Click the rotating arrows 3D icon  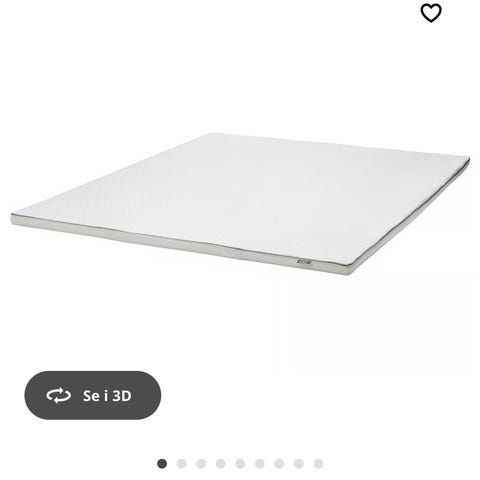58,395
